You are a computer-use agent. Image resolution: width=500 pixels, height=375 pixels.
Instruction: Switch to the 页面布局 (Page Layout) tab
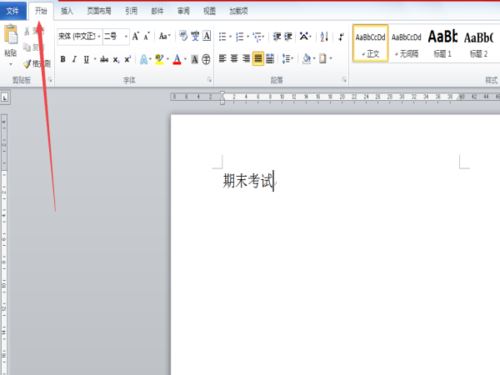pos(99,11)
